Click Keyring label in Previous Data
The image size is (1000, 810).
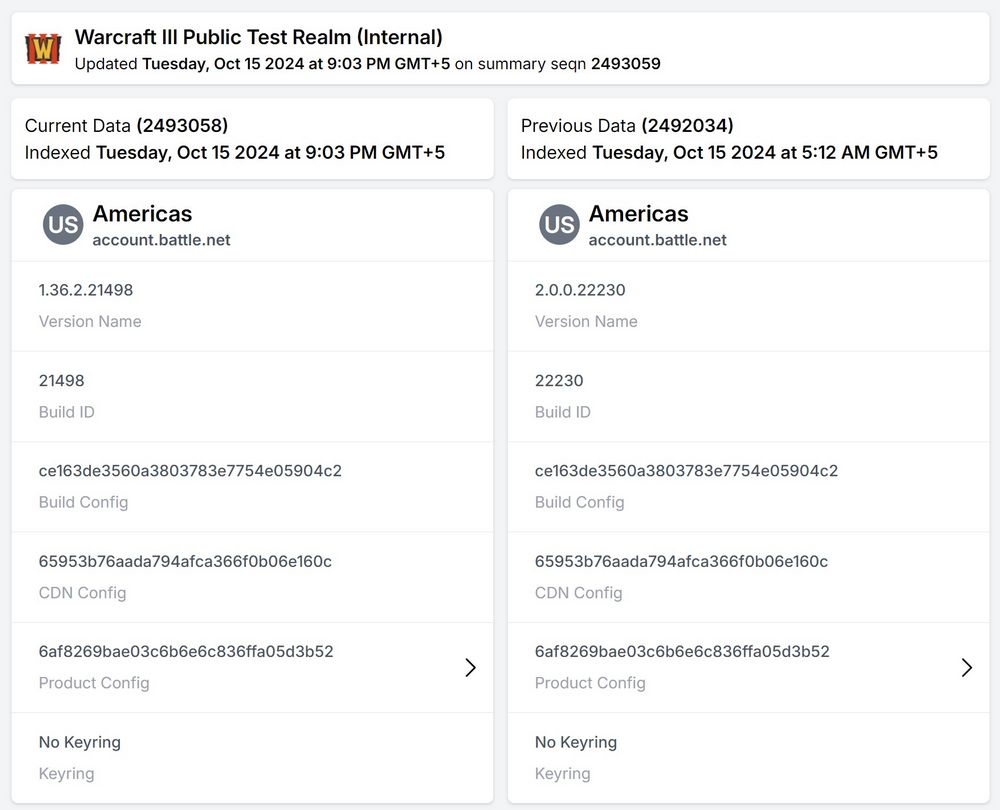point(562,774)
